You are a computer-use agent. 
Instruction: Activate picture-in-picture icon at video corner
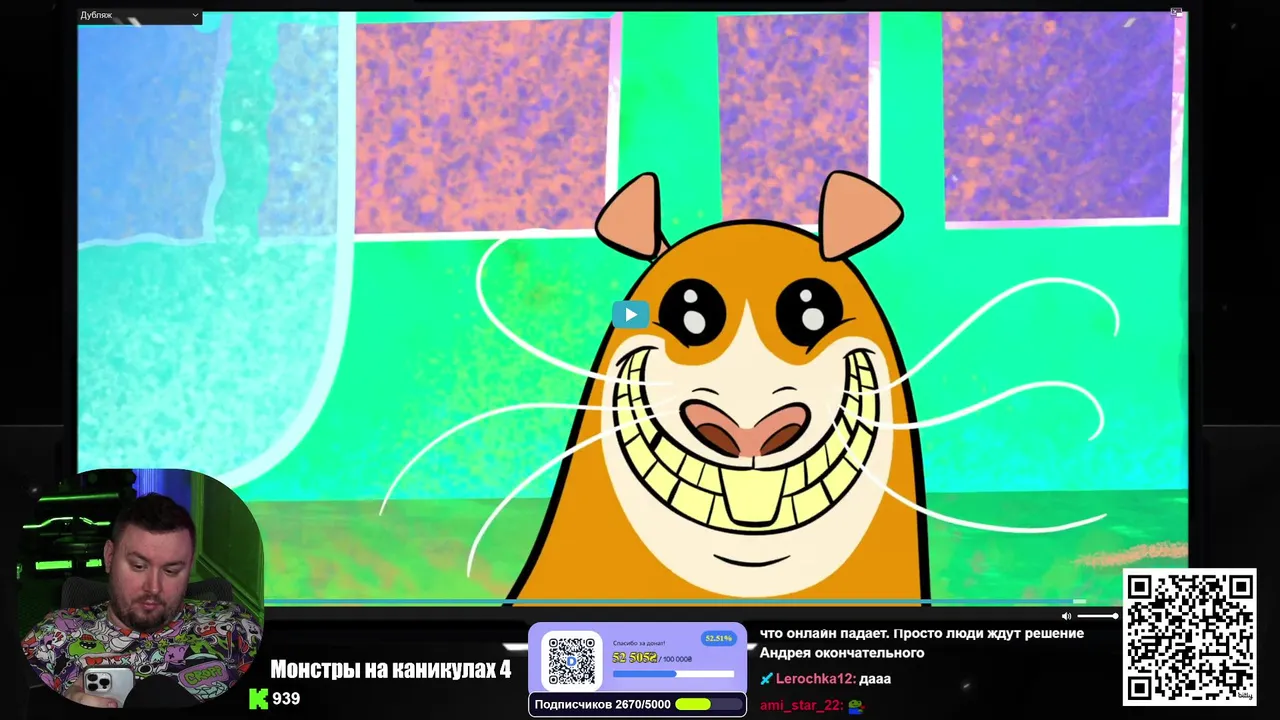tap(1176, 12)
